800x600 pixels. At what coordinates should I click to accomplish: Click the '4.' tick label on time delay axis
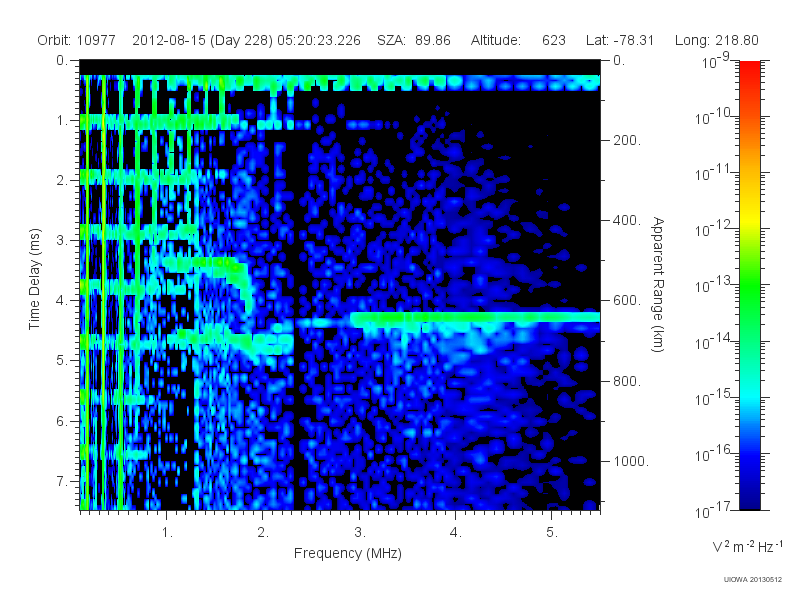coord(62,301)
